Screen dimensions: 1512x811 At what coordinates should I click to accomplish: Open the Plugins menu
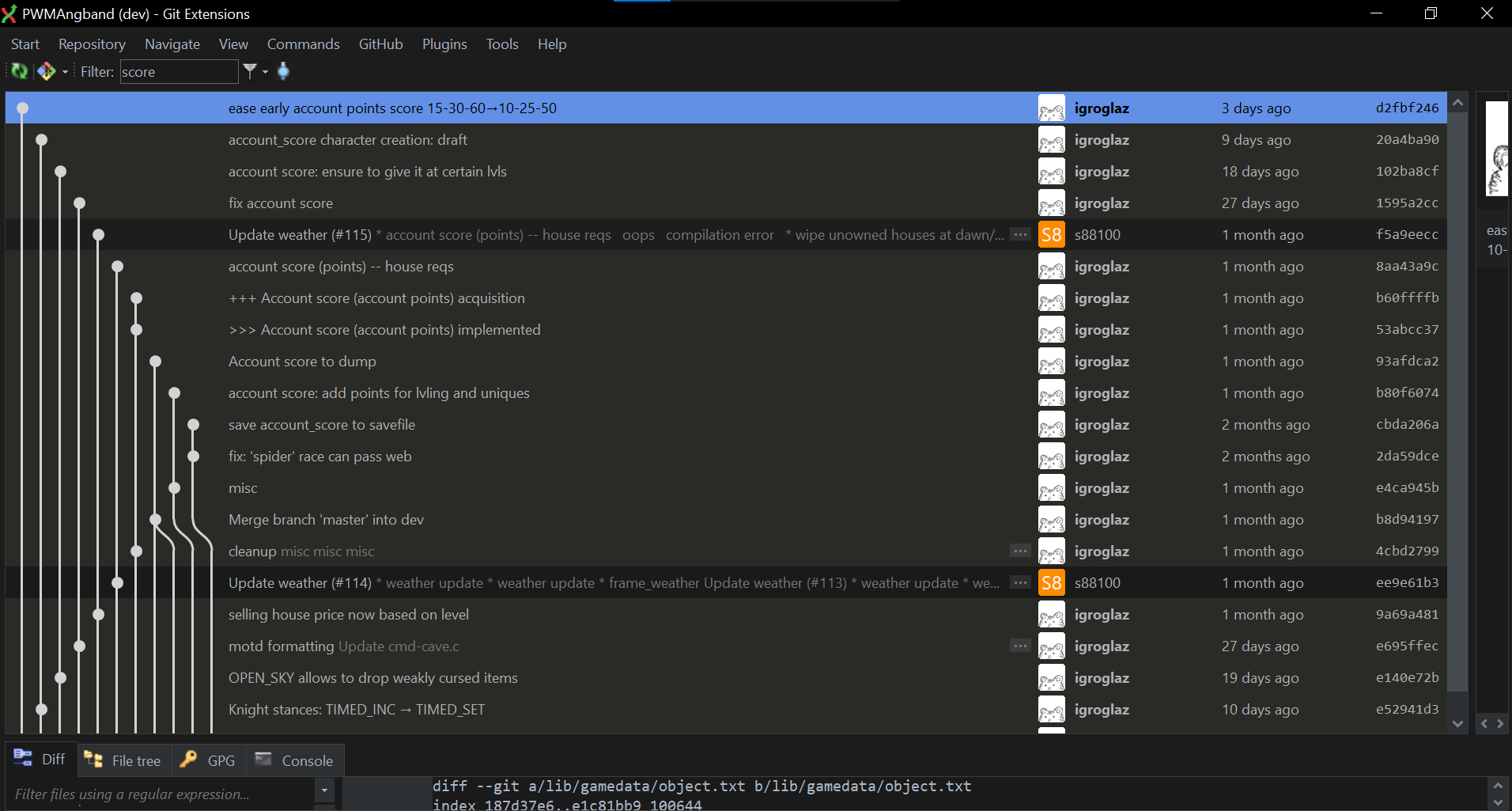[444, 44]
